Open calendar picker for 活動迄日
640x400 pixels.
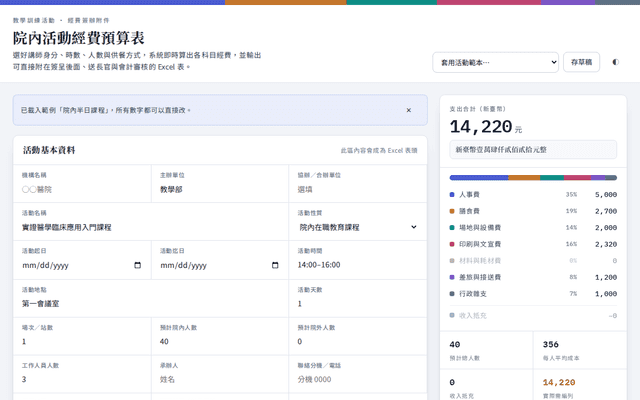coord(275,265)
